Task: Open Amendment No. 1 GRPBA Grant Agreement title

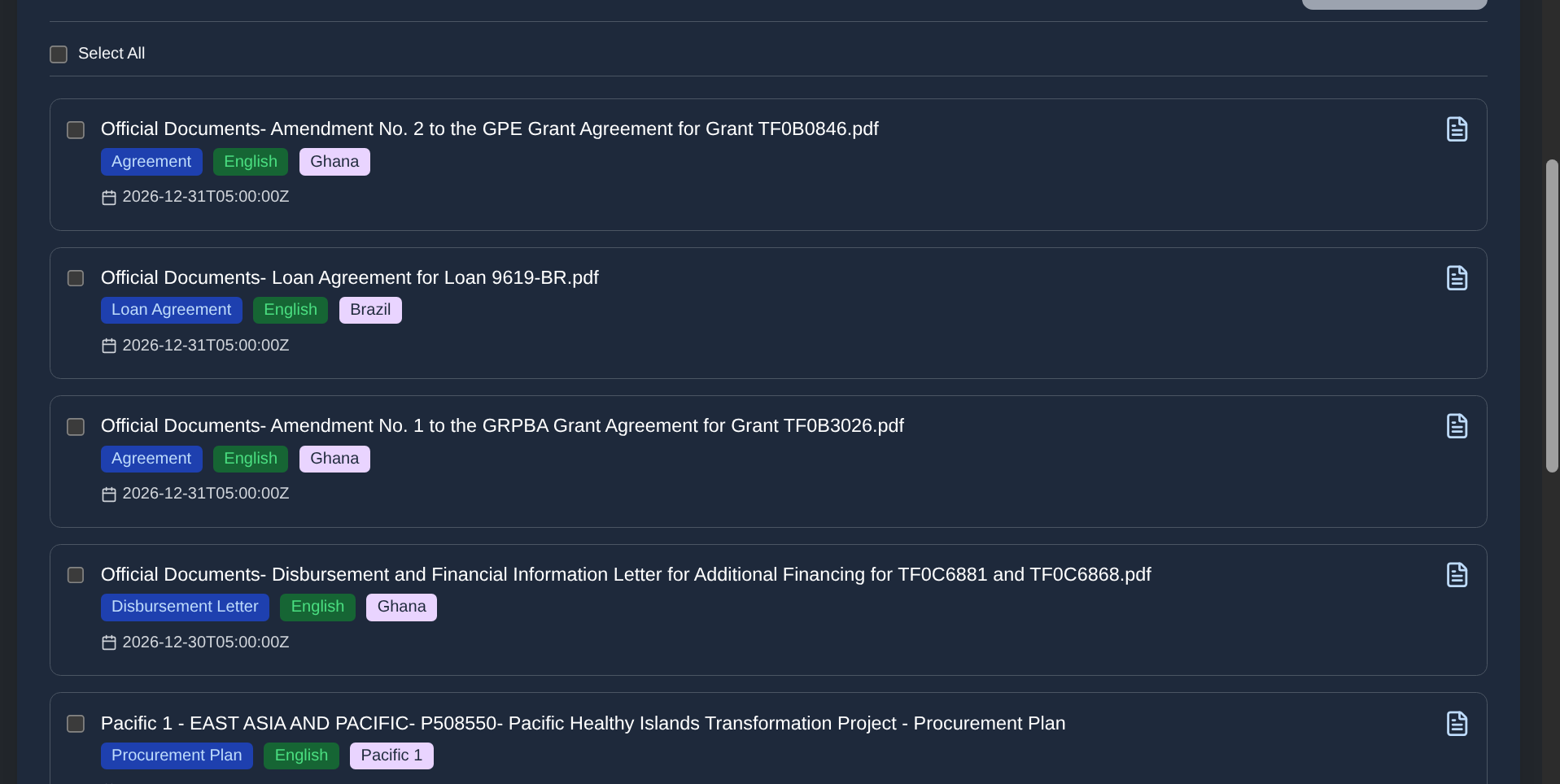Action: (x=502, y=426)
